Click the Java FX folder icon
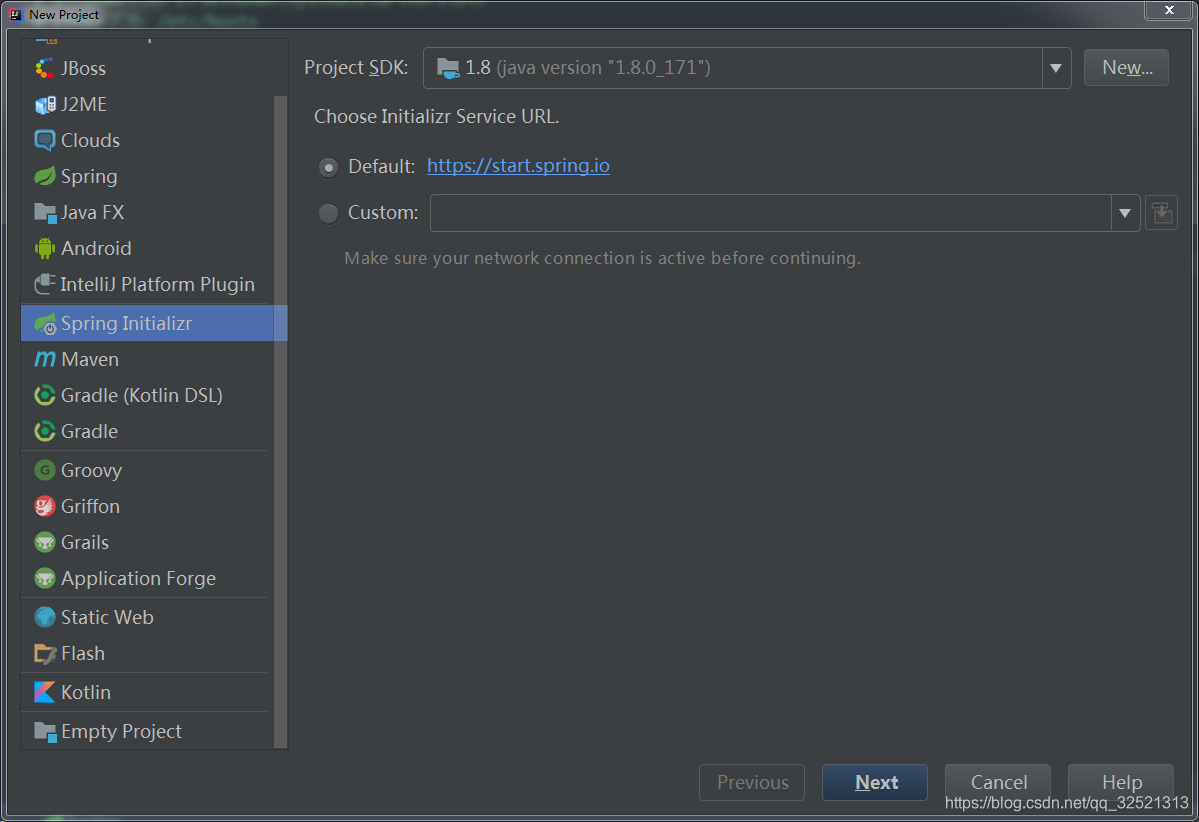This screenshot has height=822, width=1199. 44,212
